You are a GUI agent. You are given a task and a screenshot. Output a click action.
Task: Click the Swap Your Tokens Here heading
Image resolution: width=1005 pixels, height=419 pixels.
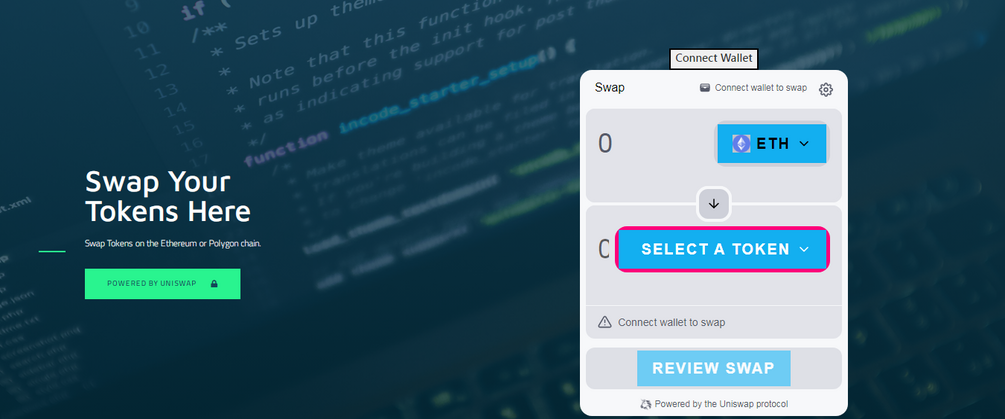167,196
